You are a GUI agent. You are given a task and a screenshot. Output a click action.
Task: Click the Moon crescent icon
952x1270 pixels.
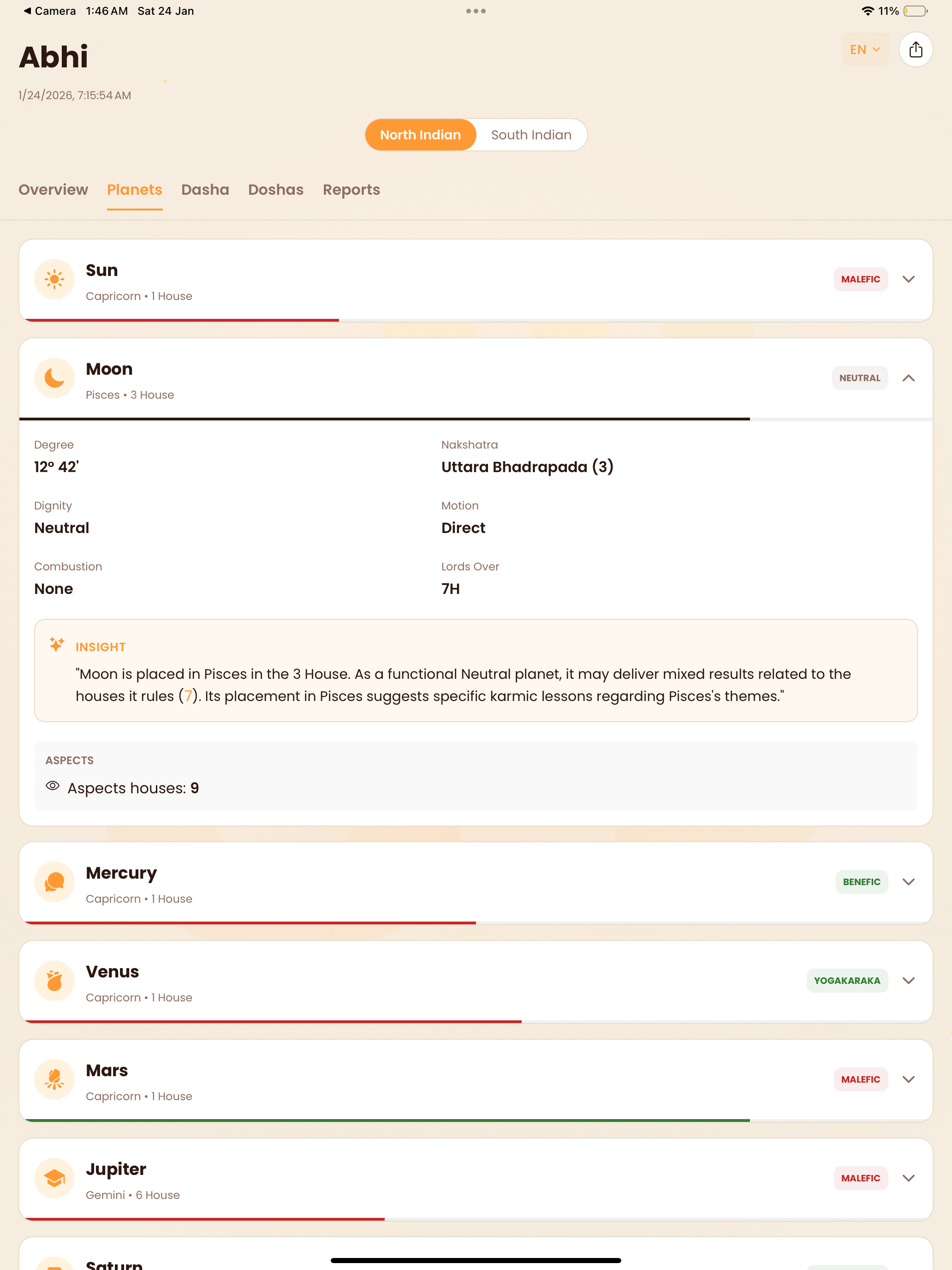click(x=54, y=378)
